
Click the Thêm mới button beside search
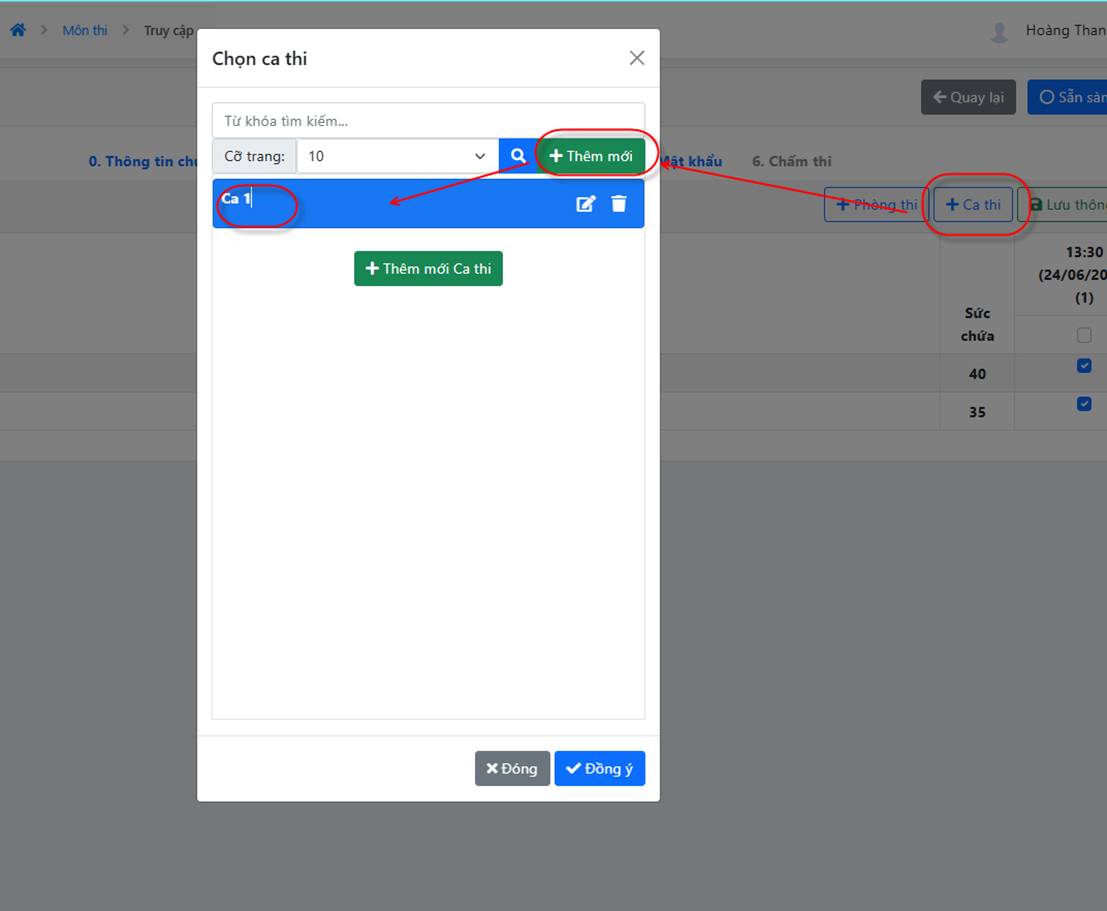coord(591,156)
